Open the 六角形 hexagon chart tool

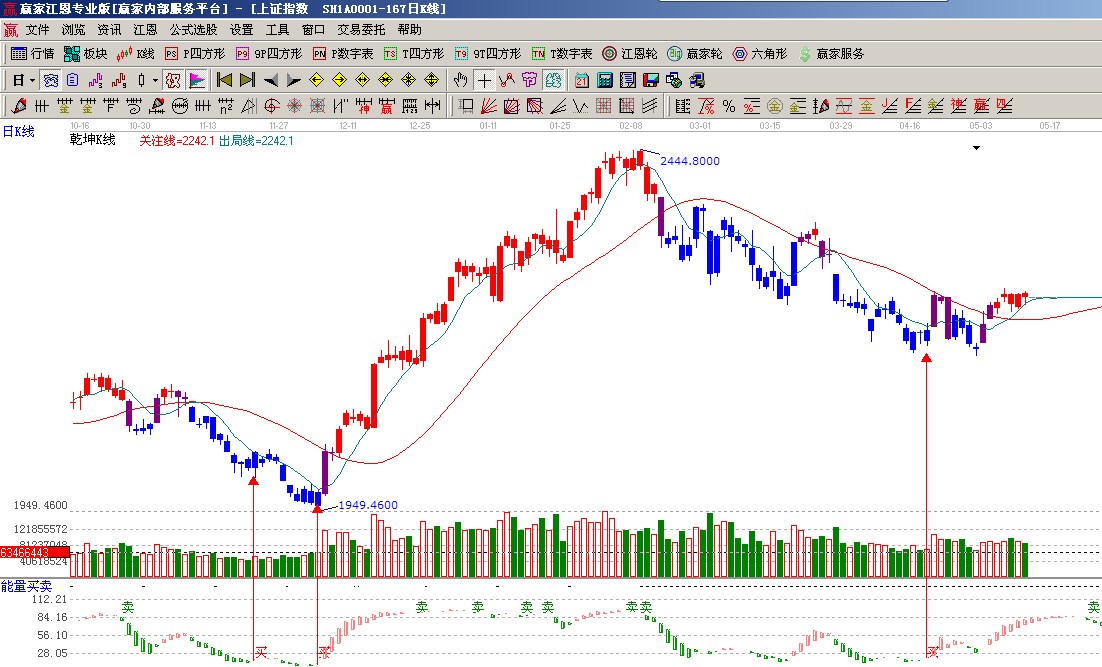(760, 54)
